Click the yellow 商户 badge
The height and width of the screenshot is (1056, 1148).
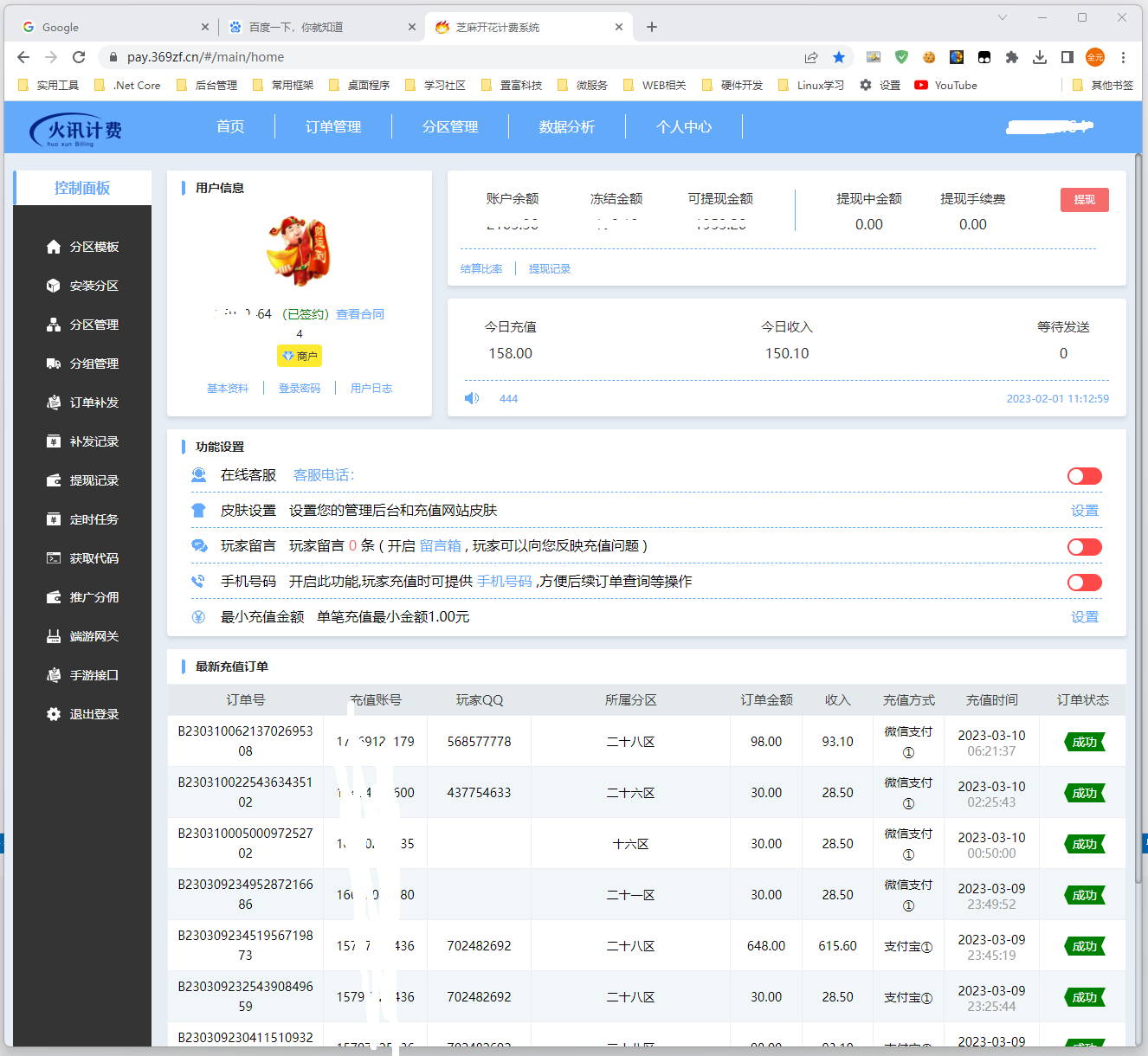tap(300, 356)
